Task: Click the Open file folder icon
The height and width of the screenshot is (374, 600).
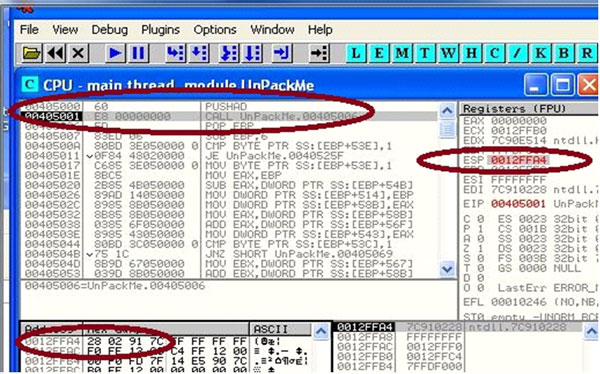Action: (x=31, y=53)
